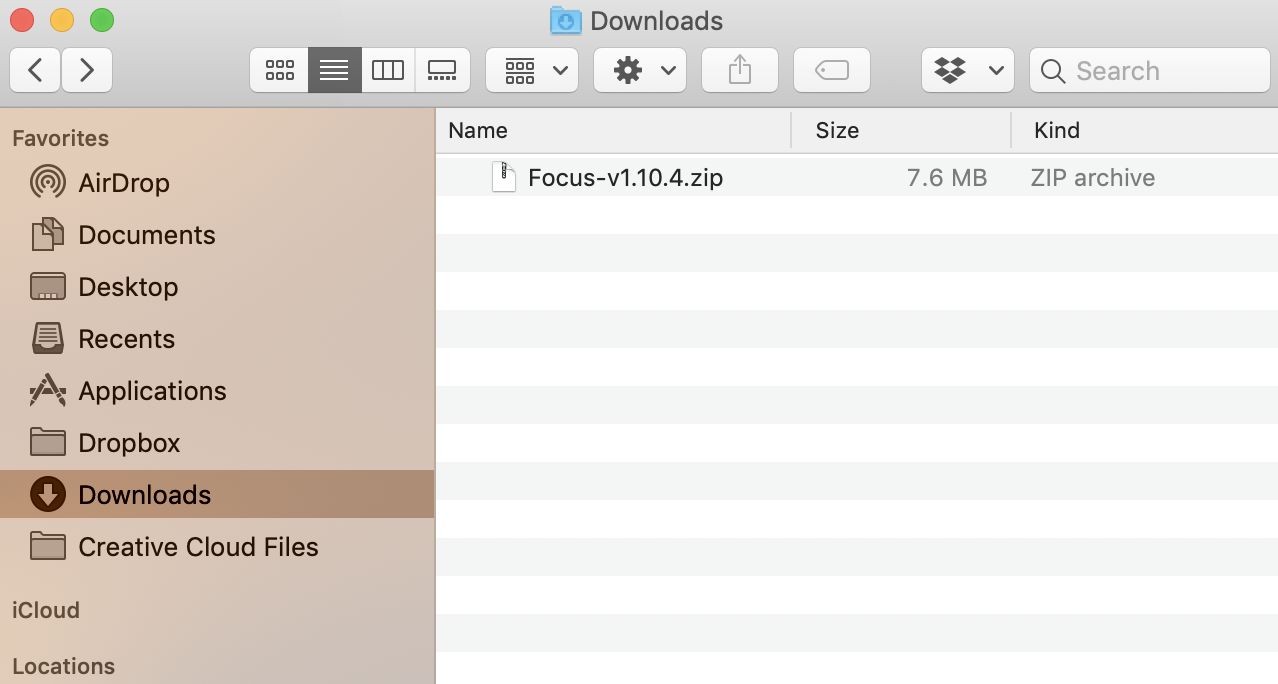The height and width of the screenshot is (684, 1278).
Task: Click the Share toolbar button
Action: 740,70
